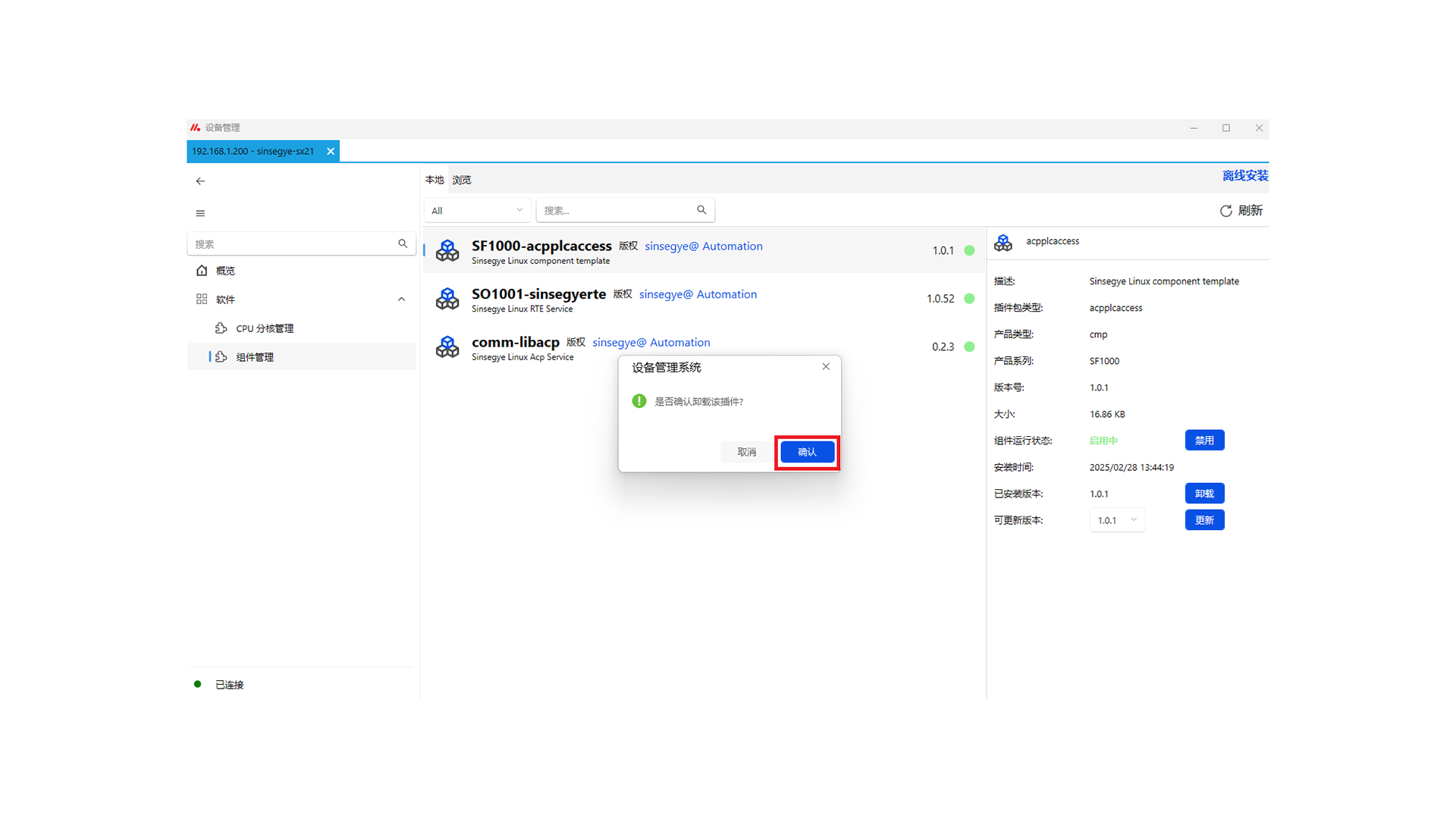This screenshot has width=1456, height=819.
Task: Click the 概览 home icon
Action: click(x=202, y=271)
